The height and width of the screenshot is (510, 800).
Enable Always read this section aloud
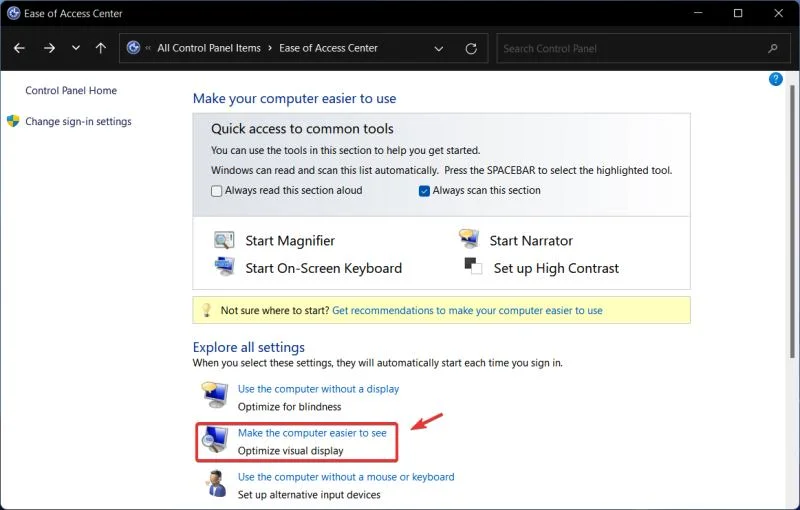tap(216, 191)
